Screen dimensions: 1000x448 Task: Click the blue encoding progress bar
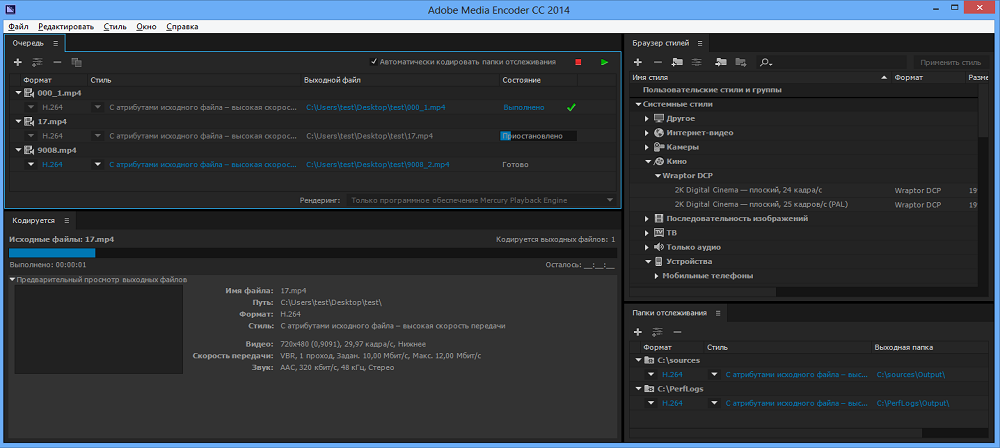click(x=52, y=253)
